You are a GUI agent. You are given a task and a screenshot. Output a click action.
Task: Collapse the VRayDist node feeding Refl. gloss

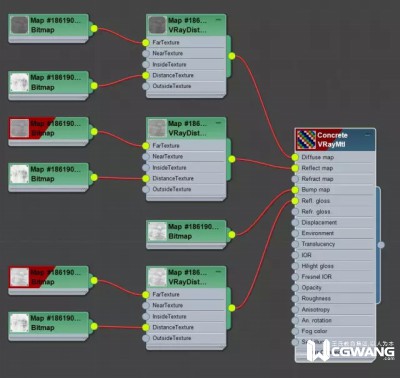click(x=218, y=272)
